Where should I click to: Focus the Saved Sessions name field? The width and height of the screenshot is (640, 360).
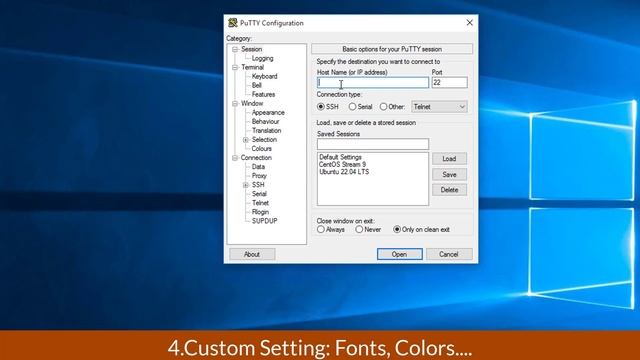click(373, 144)
